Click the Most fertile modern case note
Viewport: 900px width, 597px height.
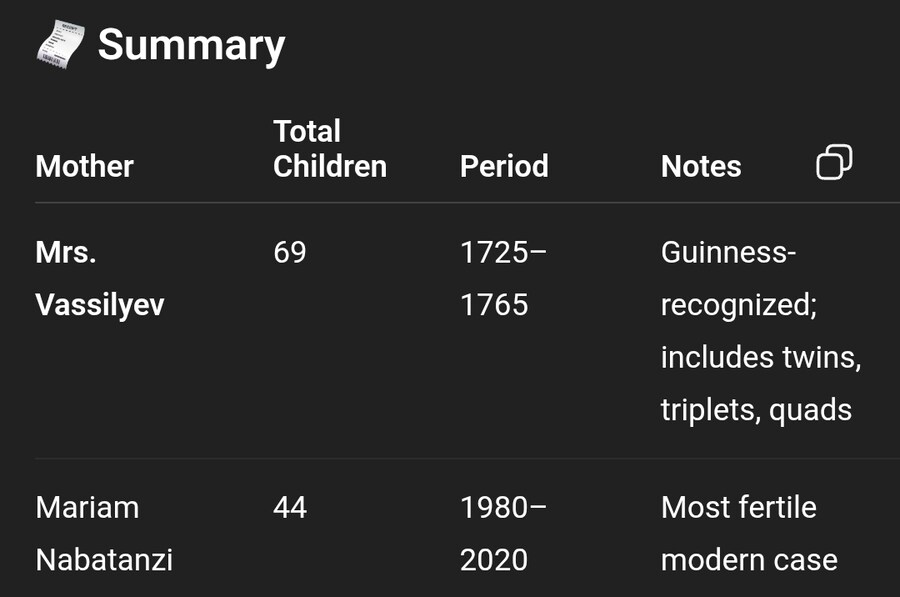749,534
